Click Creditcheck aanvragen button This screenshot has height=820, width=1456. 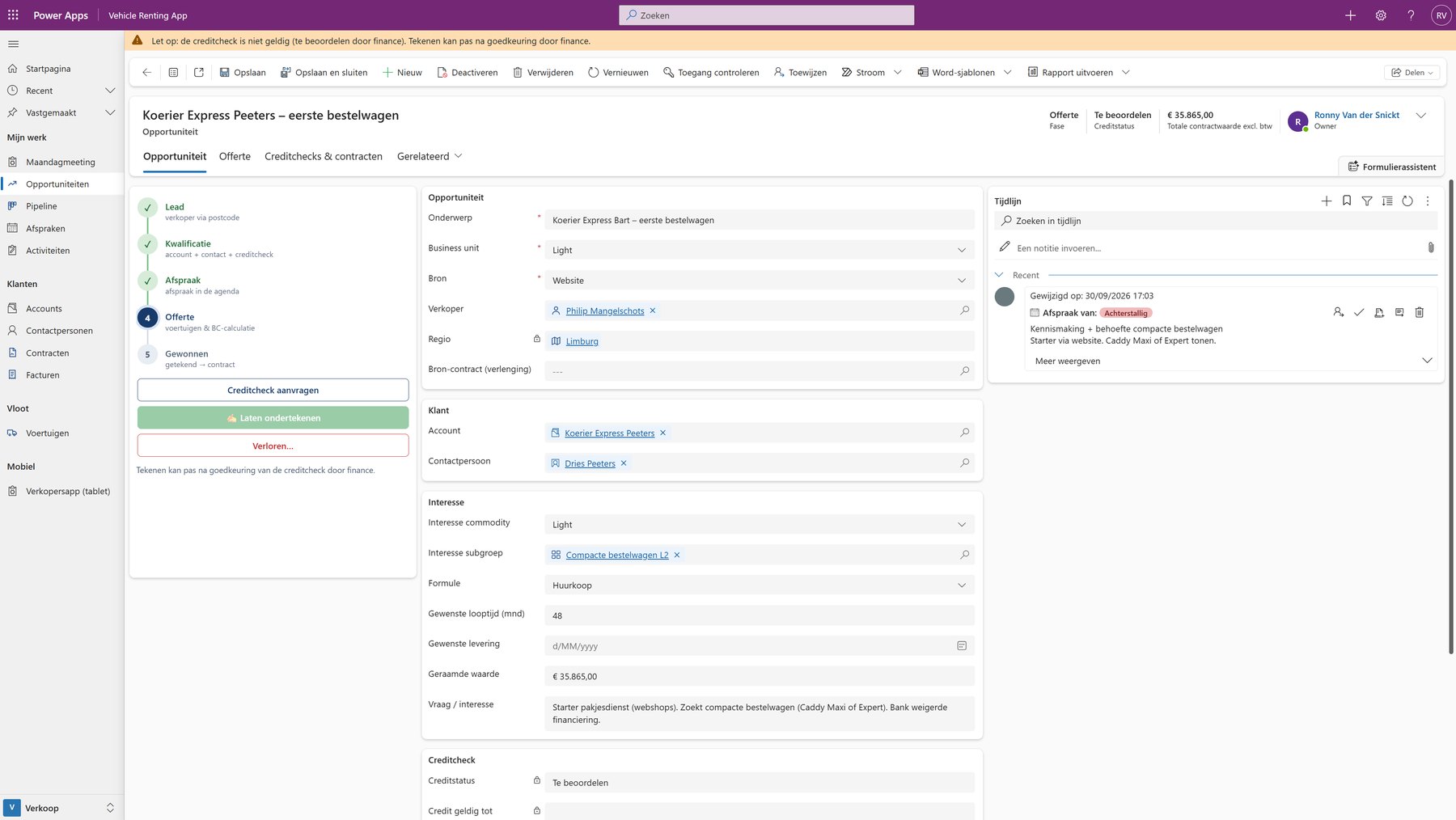click(273, 390)
